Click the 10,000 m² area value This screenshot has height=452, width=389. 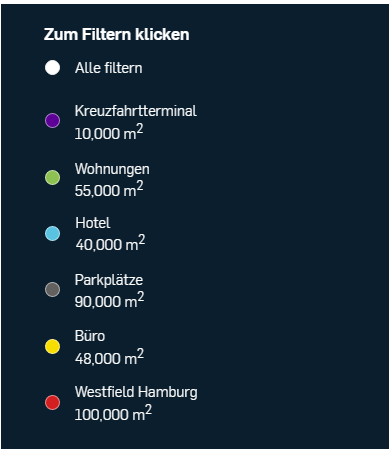109,132
